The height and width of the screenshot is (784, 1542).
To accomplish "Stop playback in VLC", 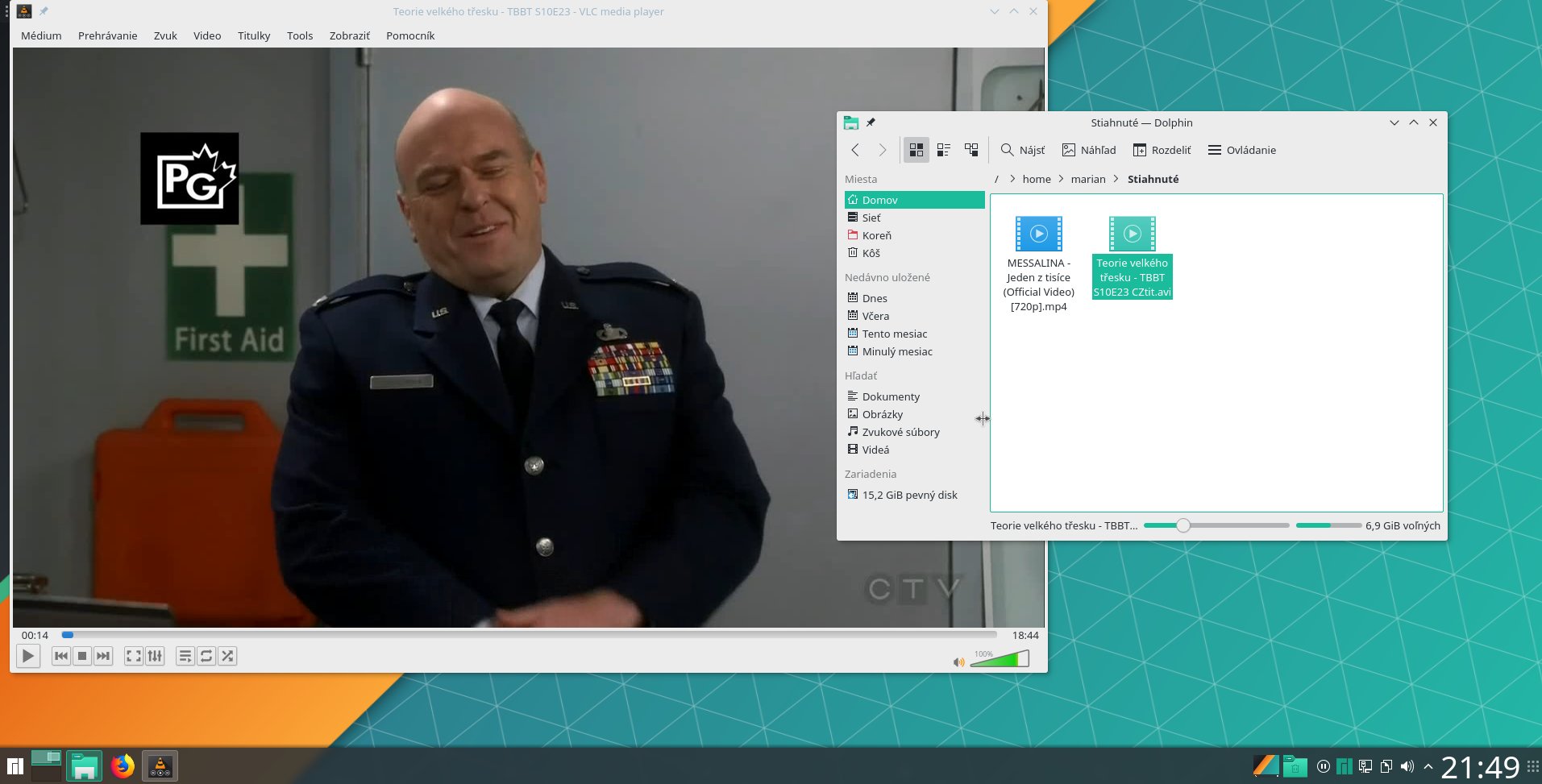I will click(x=82, y=656).
